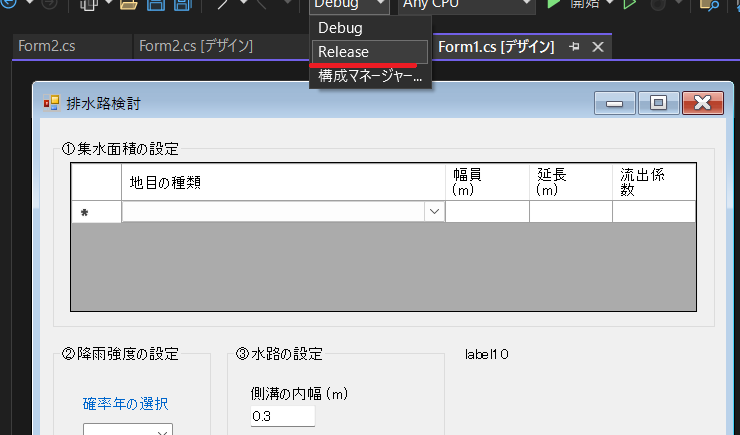The width and height of the screenshot is (740, 435).
Task: Click the new project icon in the toolbar
Action: (x=89, y=5)
